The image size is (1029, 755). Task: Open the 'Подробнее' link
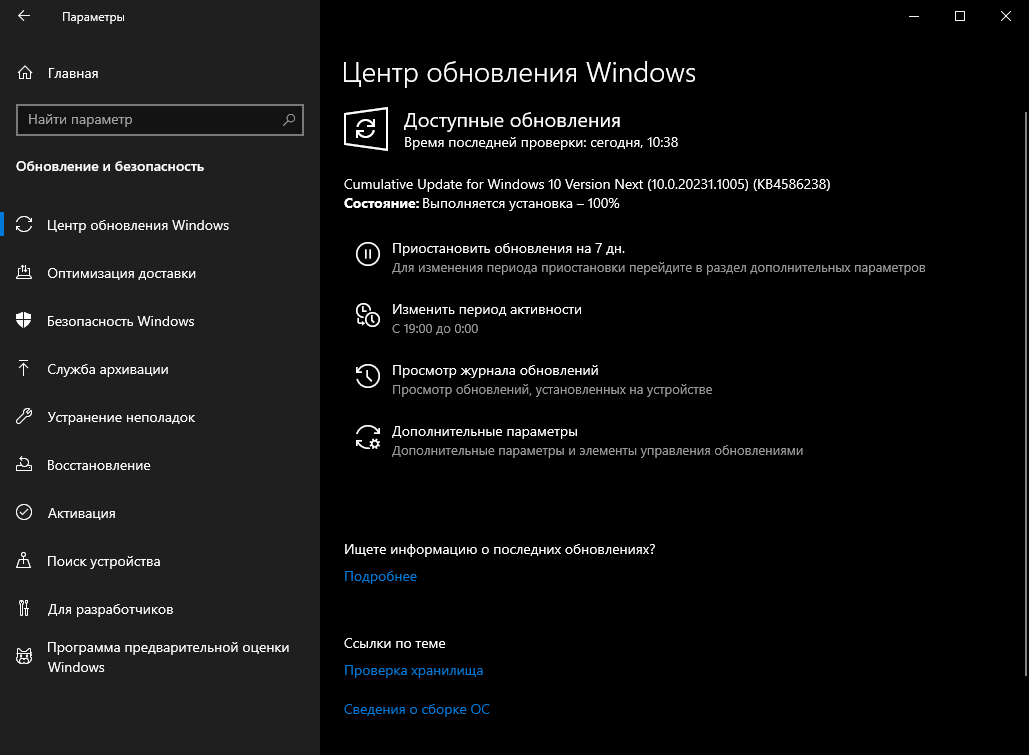tap(380, 576)
